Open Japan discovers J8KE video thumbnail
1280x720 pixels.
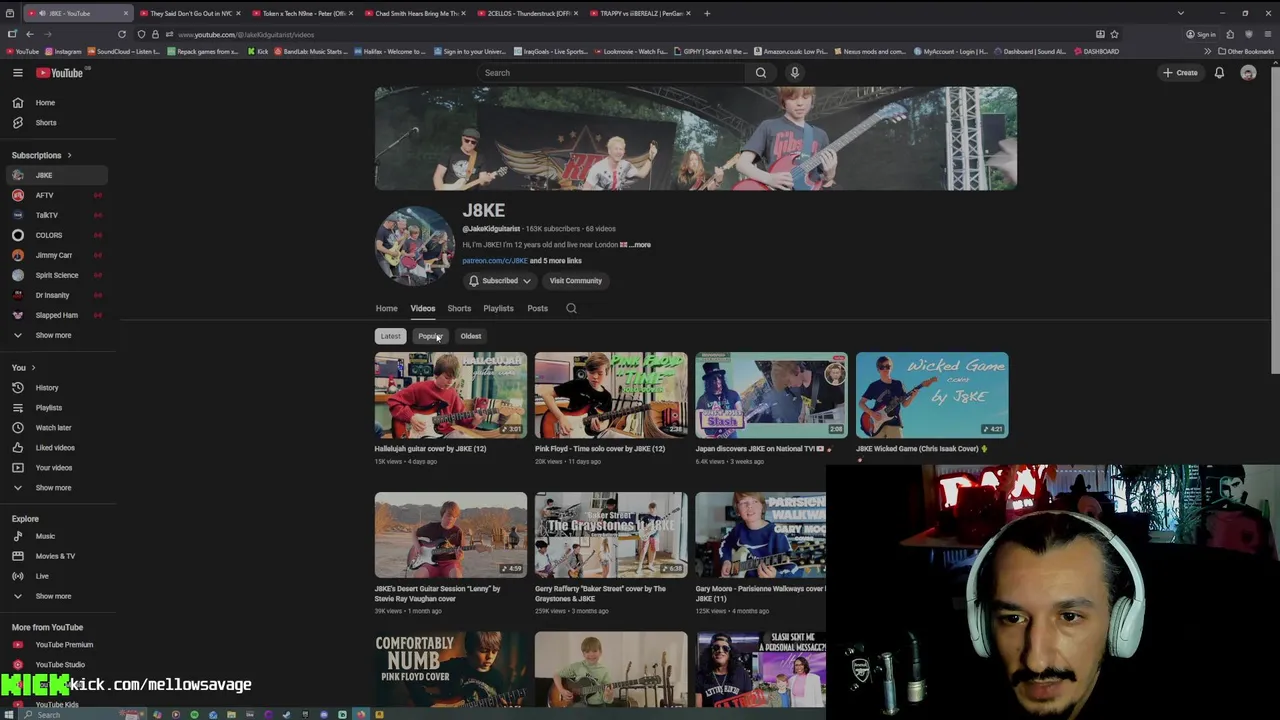772,395
